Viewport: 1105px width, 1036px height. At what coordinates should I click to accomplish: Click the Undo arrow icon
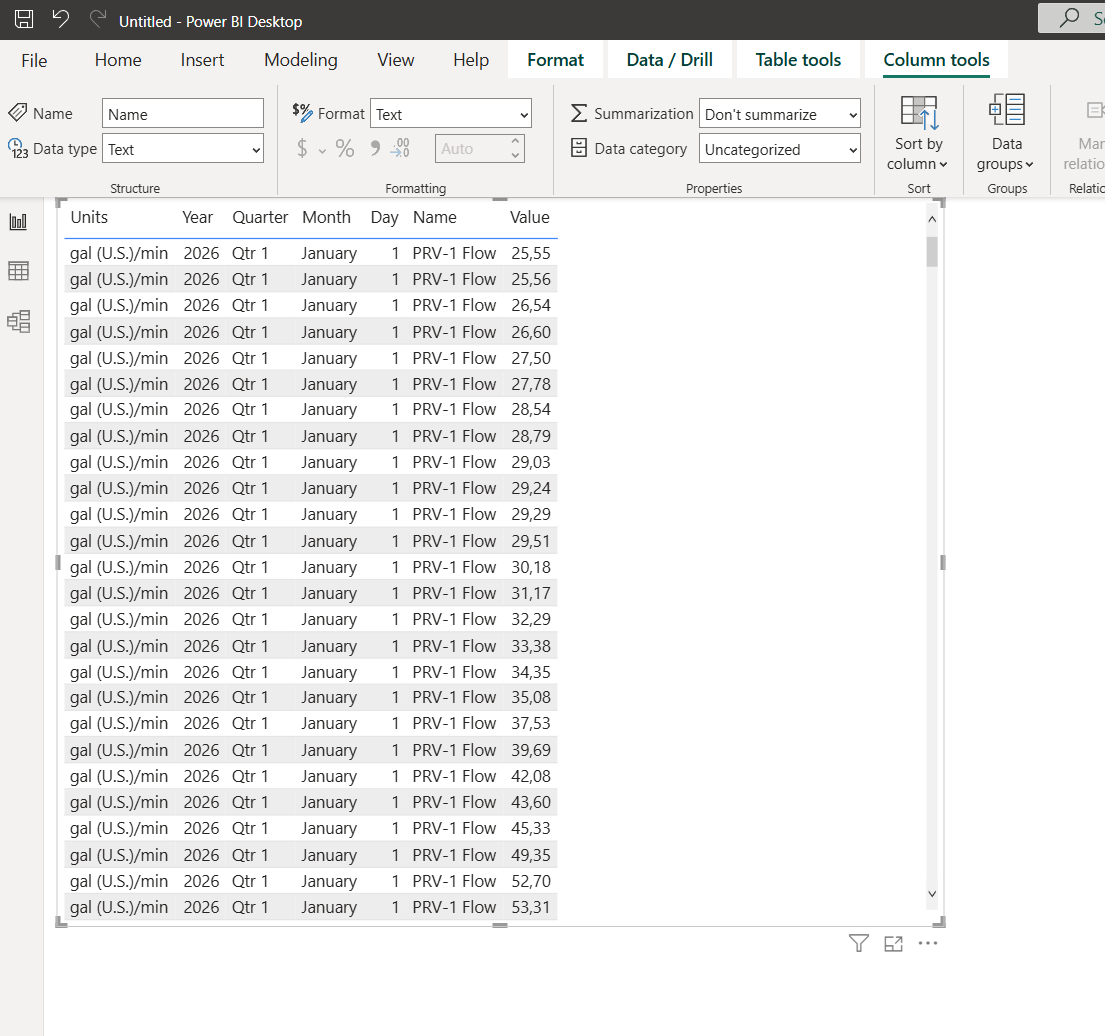click(60, 19)
